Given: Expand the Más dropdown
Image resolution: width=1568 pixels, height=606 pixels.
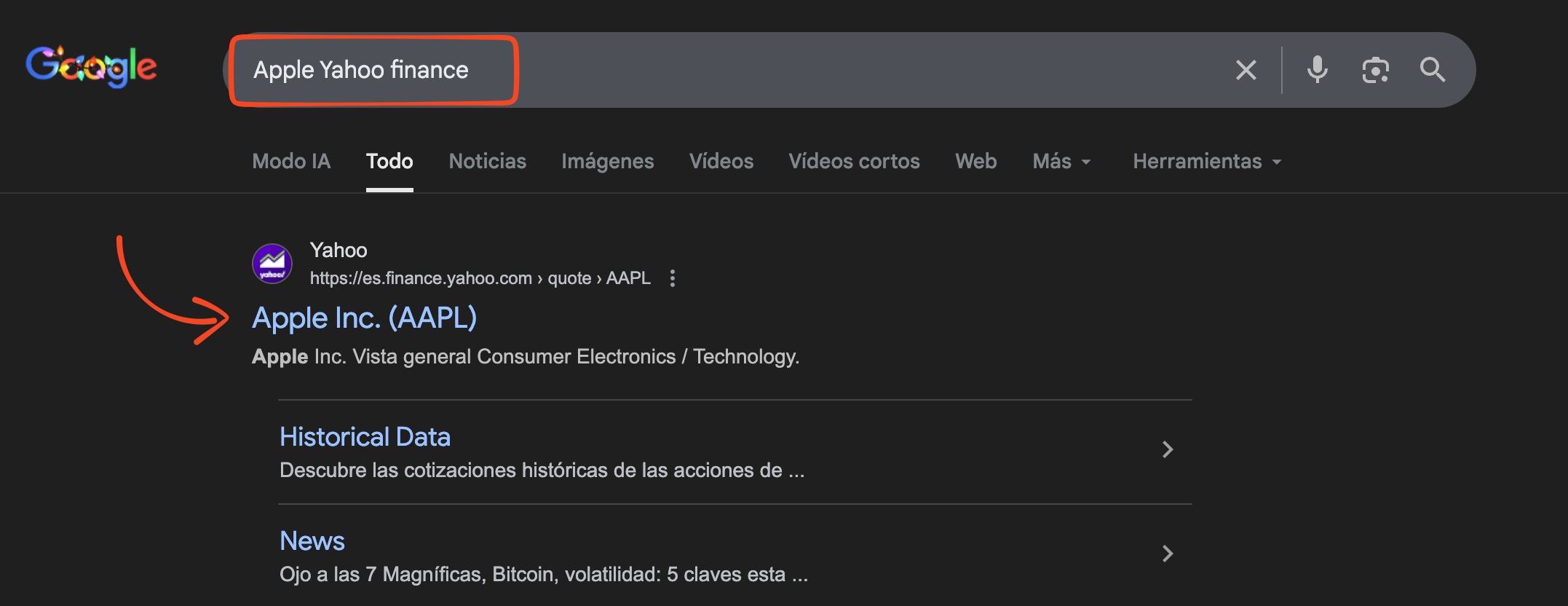Looking at the screenshot, I should coord(1061,161).
